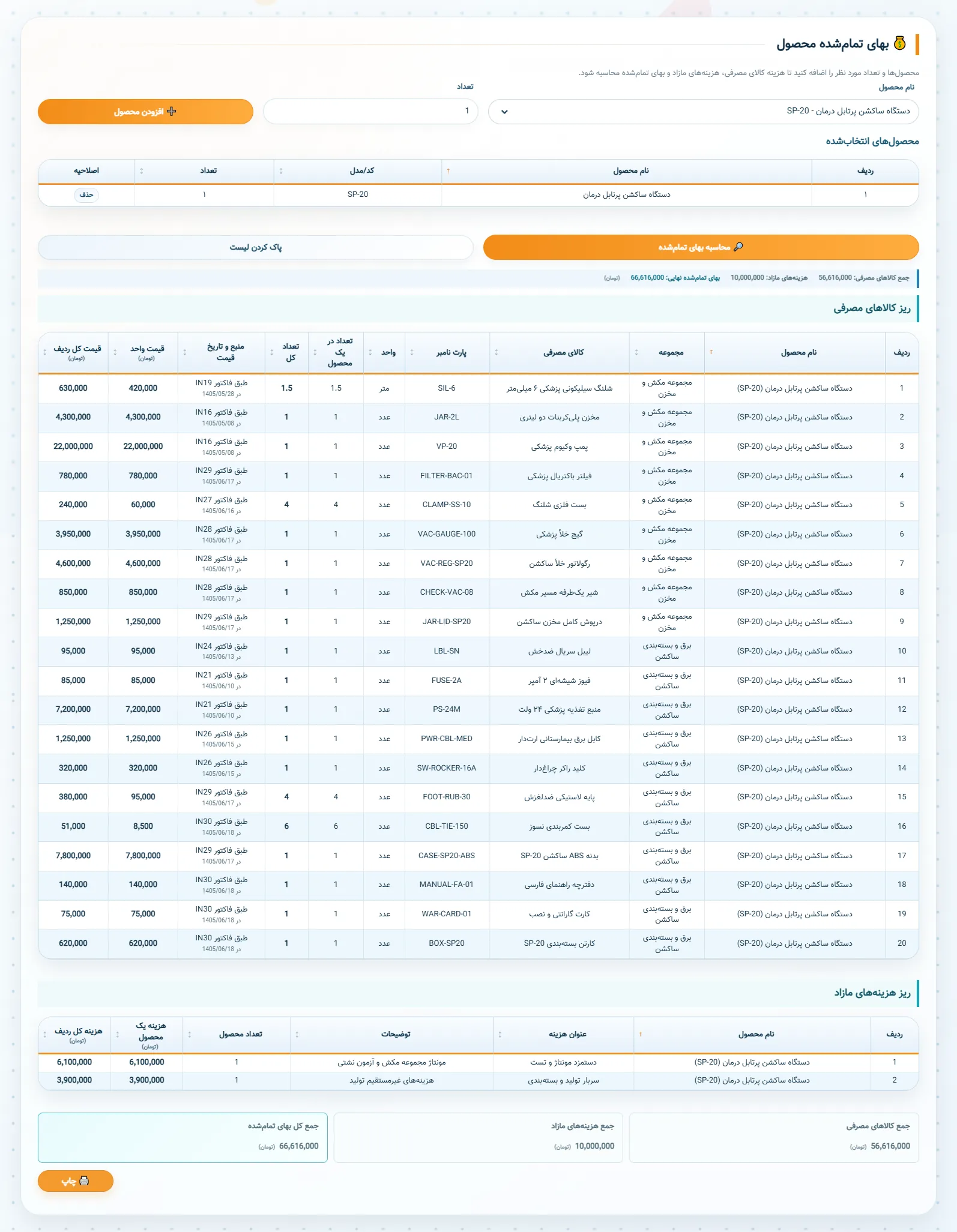The image size is (957, 1232).
Task: Click part number PS-24M cell
Action: pyautogui.click(x=447, y=709)
